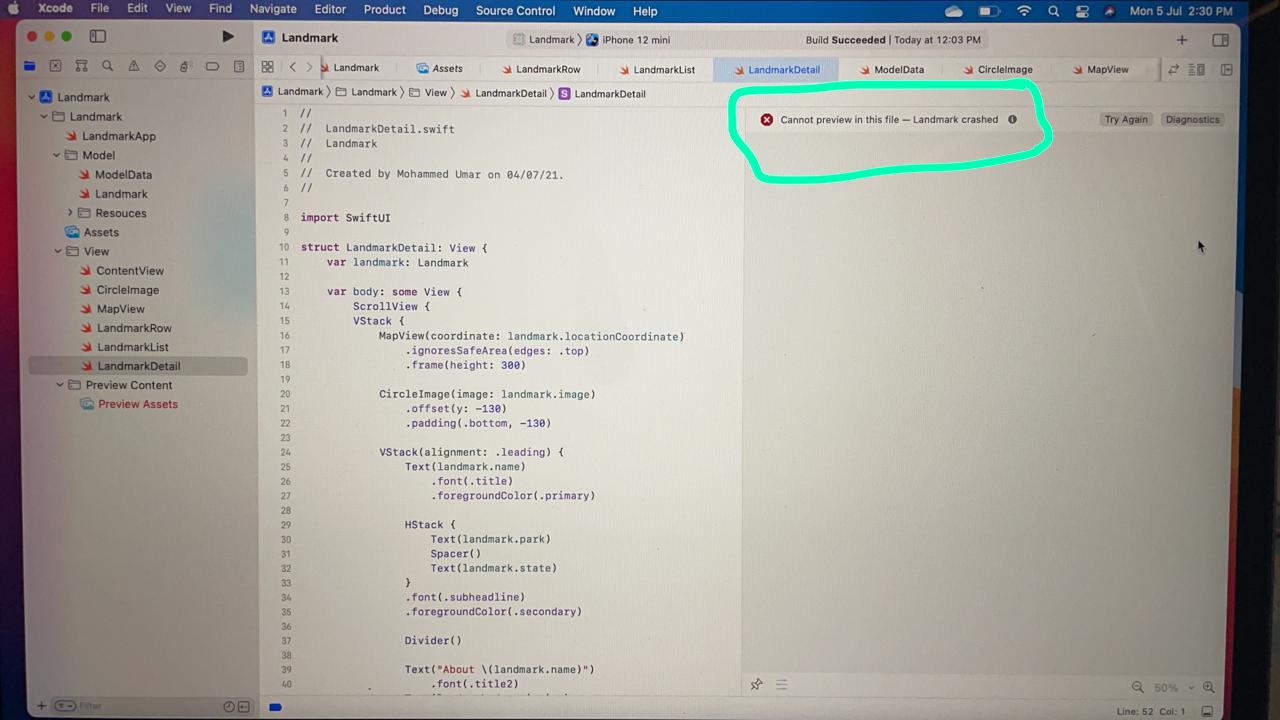Add a library item with plus button
1280x720 pixels.
coord(1182,40)
